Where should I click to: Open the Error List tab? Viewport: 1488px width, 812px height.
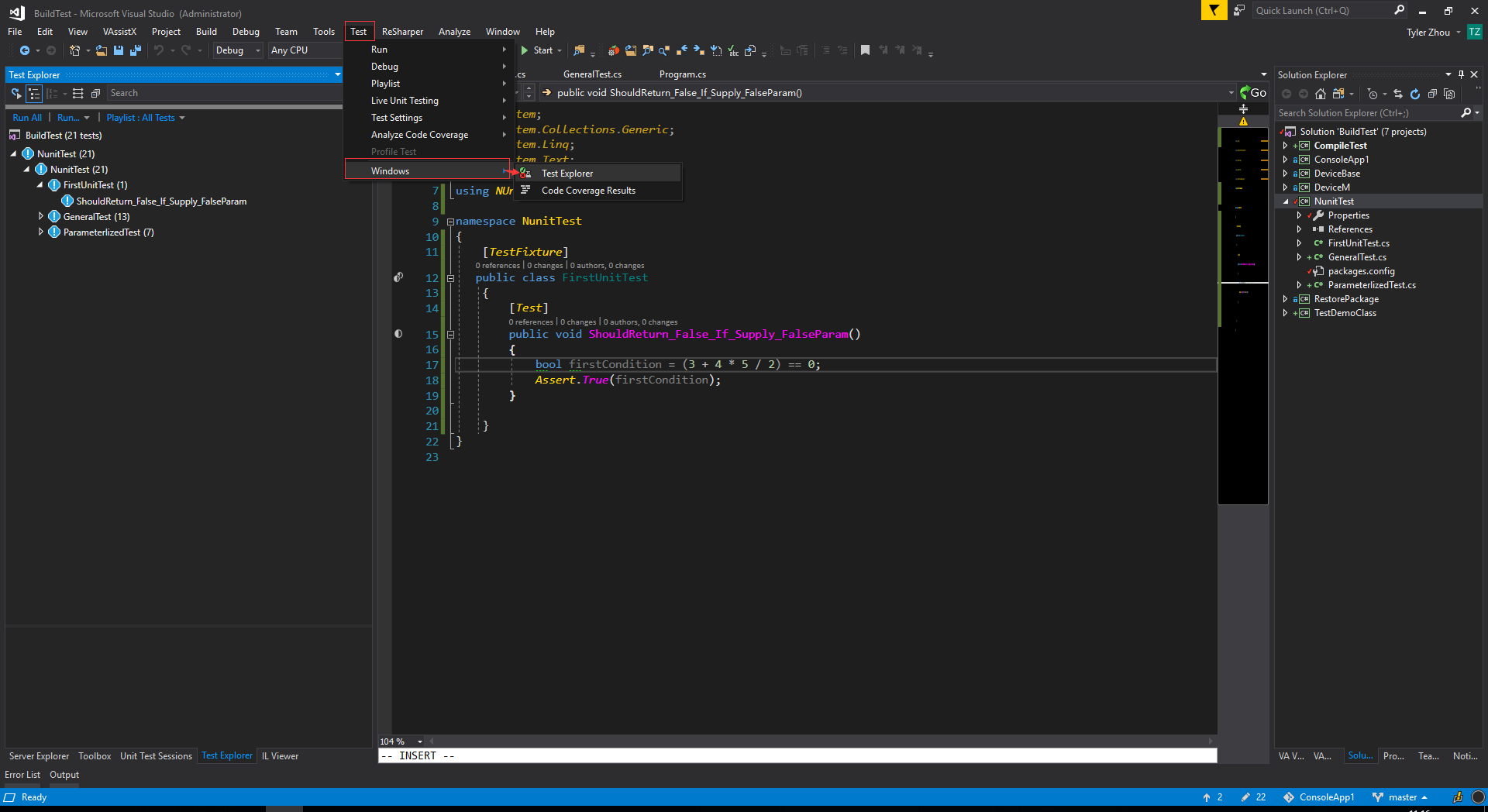coord(22,775)
